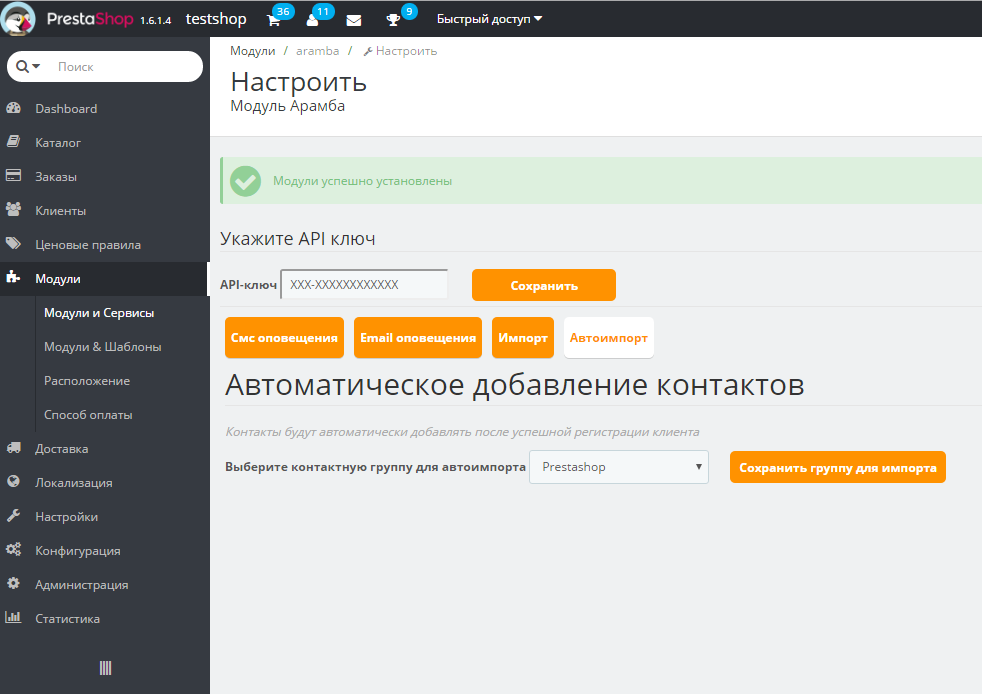The width and height of the screenshot is (982, 694).
Task: Click the Конфигурация gears icon
Action: point(14,549)
